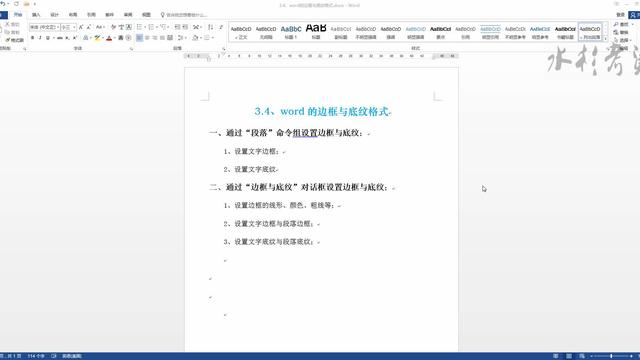Open the Line Spacing dropdown
Image resolution: width=640 pixels, height=360 pixels.
click(181, 38)
